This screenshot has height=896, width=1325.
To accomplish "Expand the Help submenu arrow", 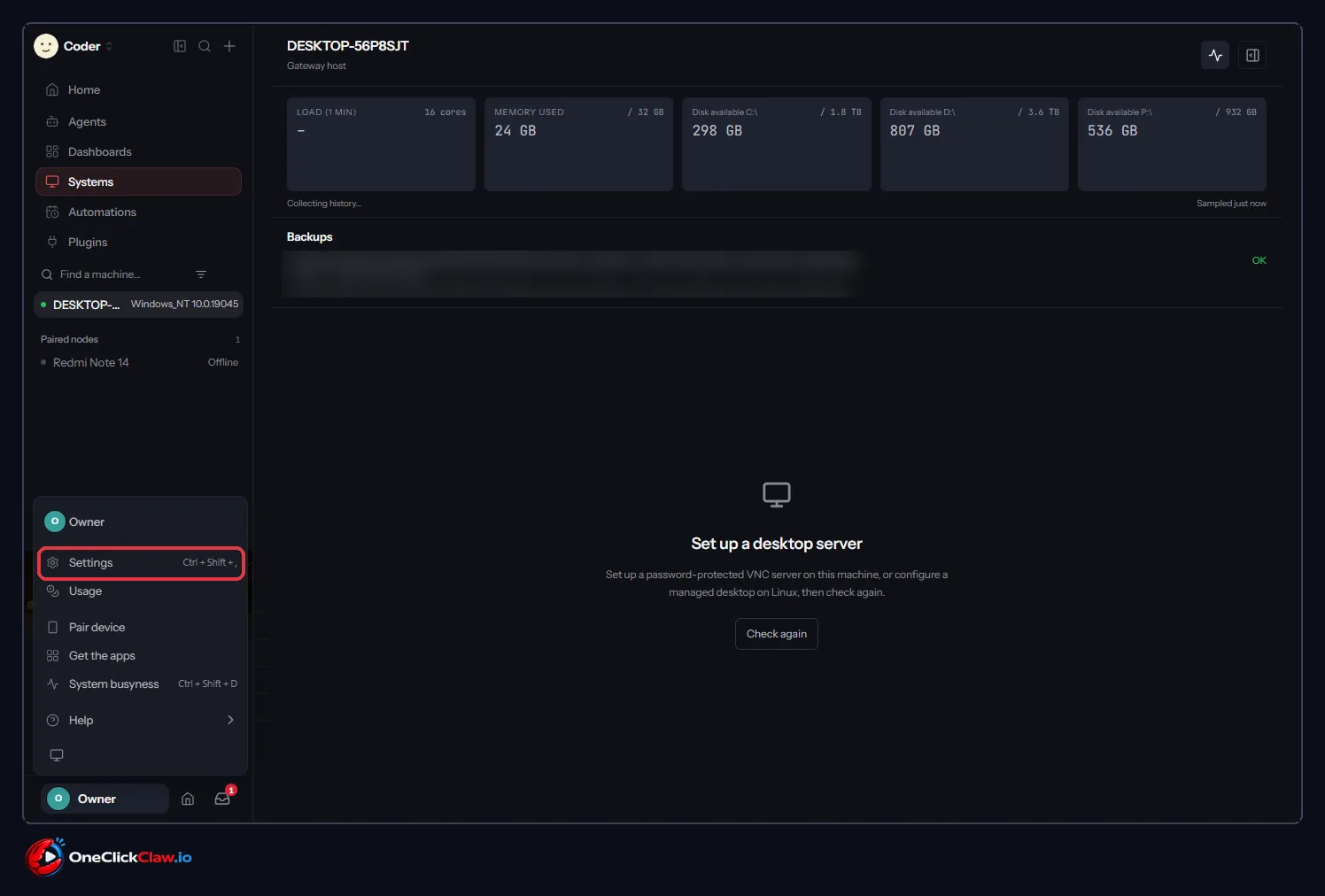I will click(230, 720).
